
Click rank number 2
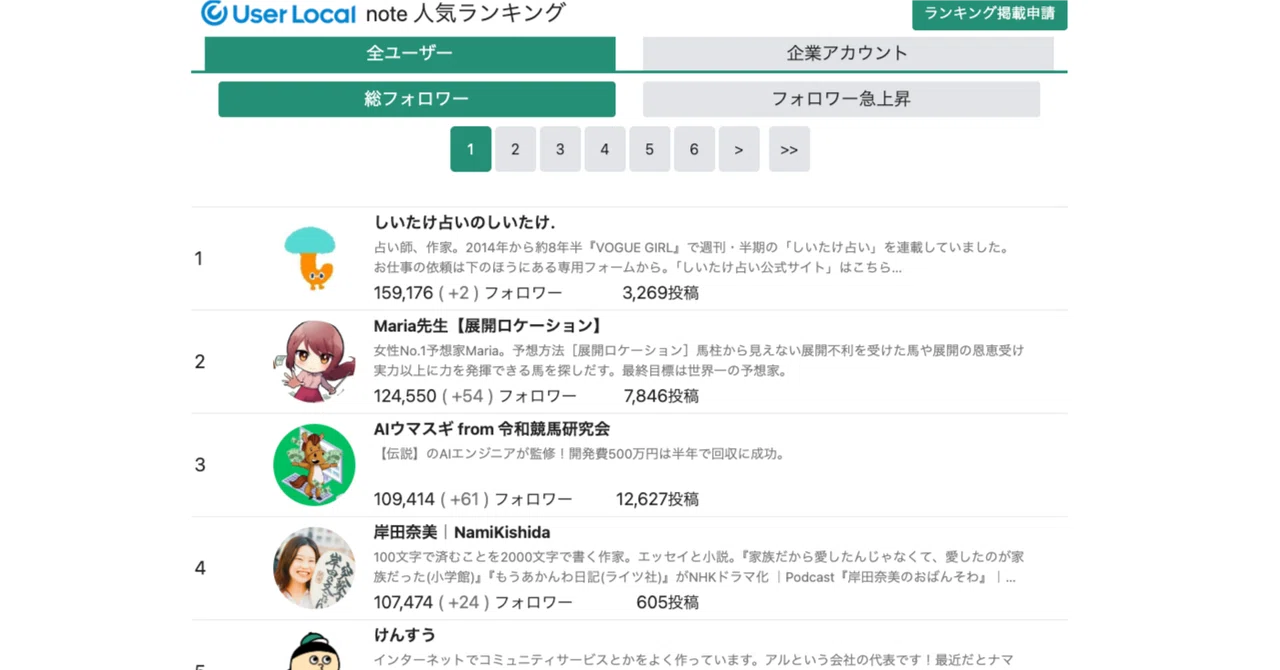tap(200, 362)
